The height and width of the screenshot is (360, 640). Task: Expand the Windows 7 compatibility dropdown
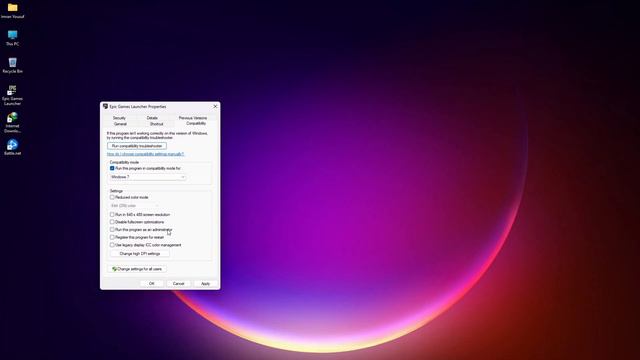[x=148, y=177]
